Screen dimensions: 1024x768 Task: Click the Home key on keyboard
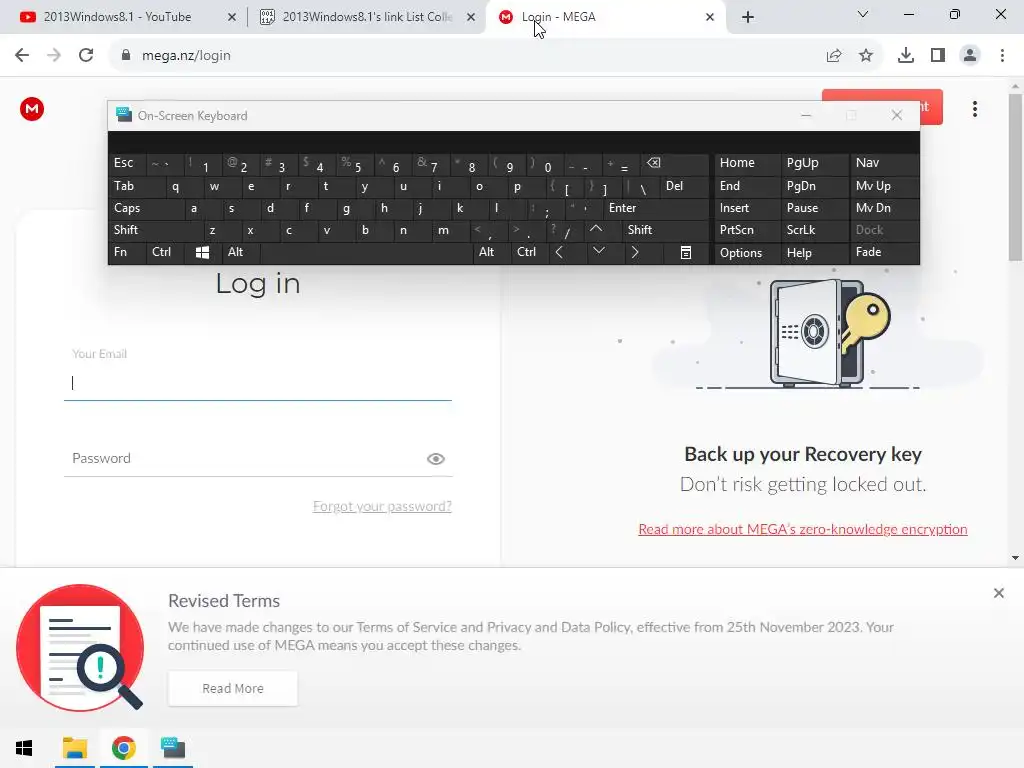coord(746,163)
